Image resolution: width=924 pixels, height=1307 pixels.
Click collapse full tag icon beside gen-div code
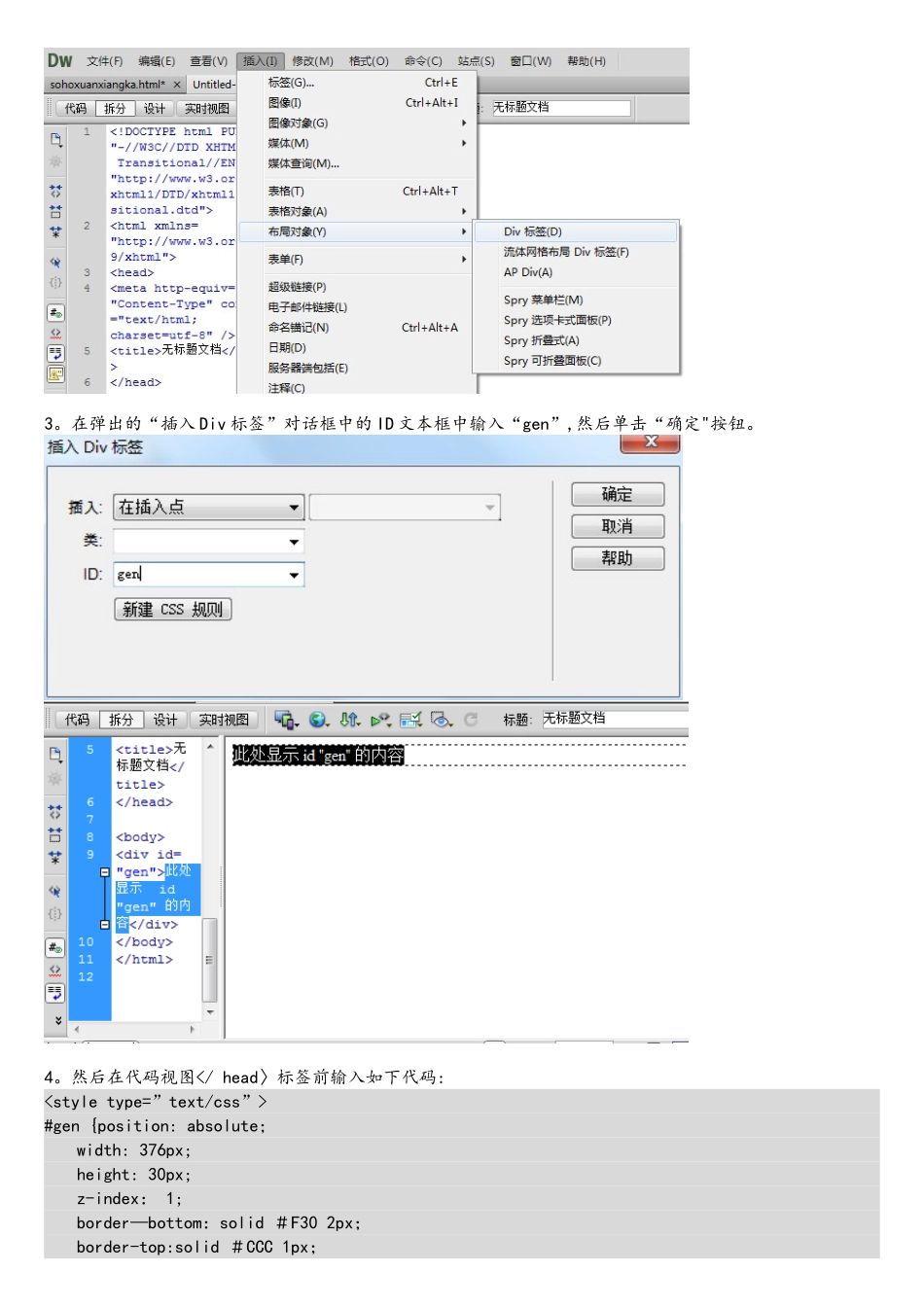click(55, 810)
